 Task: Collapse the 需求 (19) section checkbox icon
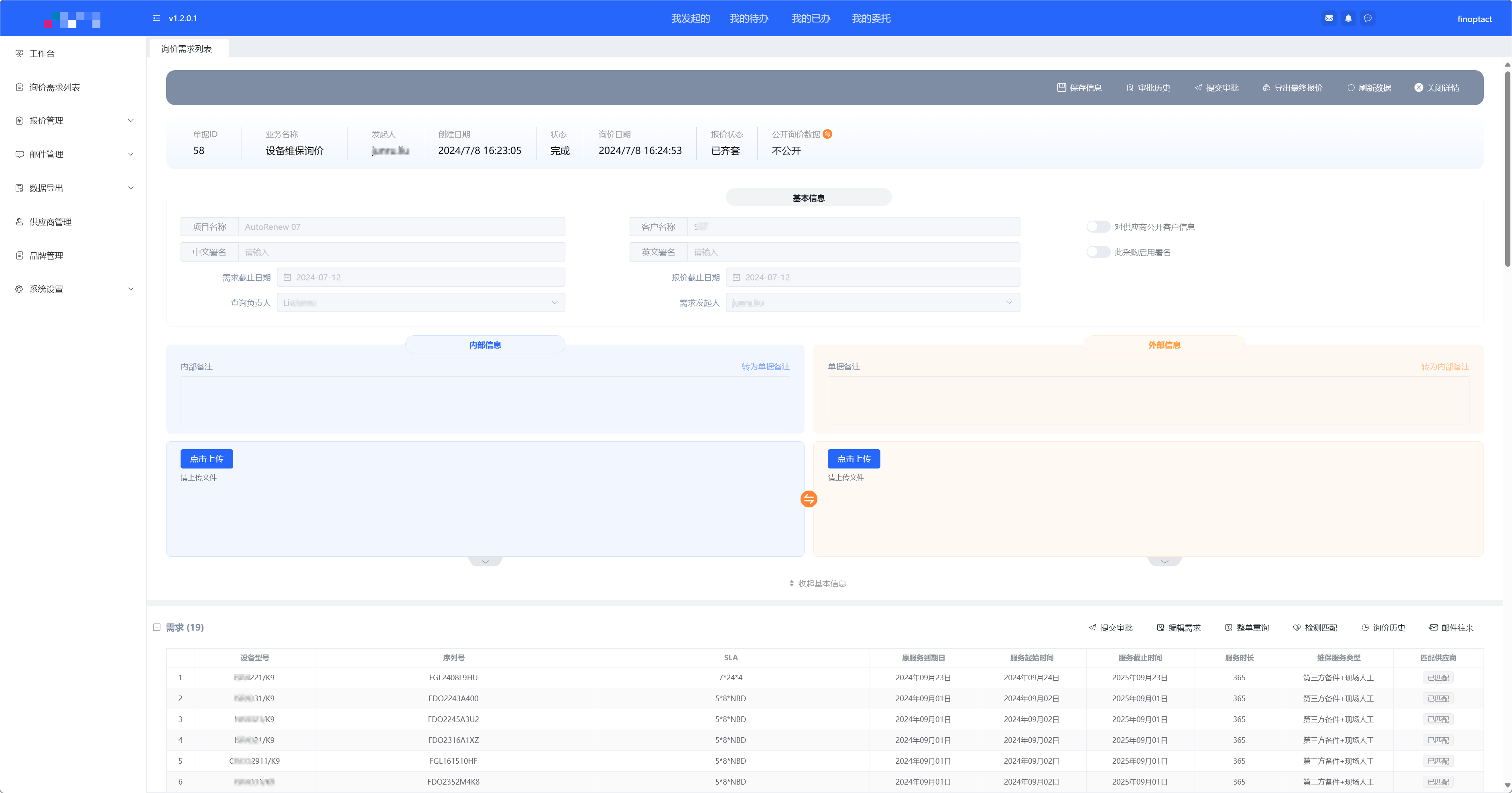157,627
